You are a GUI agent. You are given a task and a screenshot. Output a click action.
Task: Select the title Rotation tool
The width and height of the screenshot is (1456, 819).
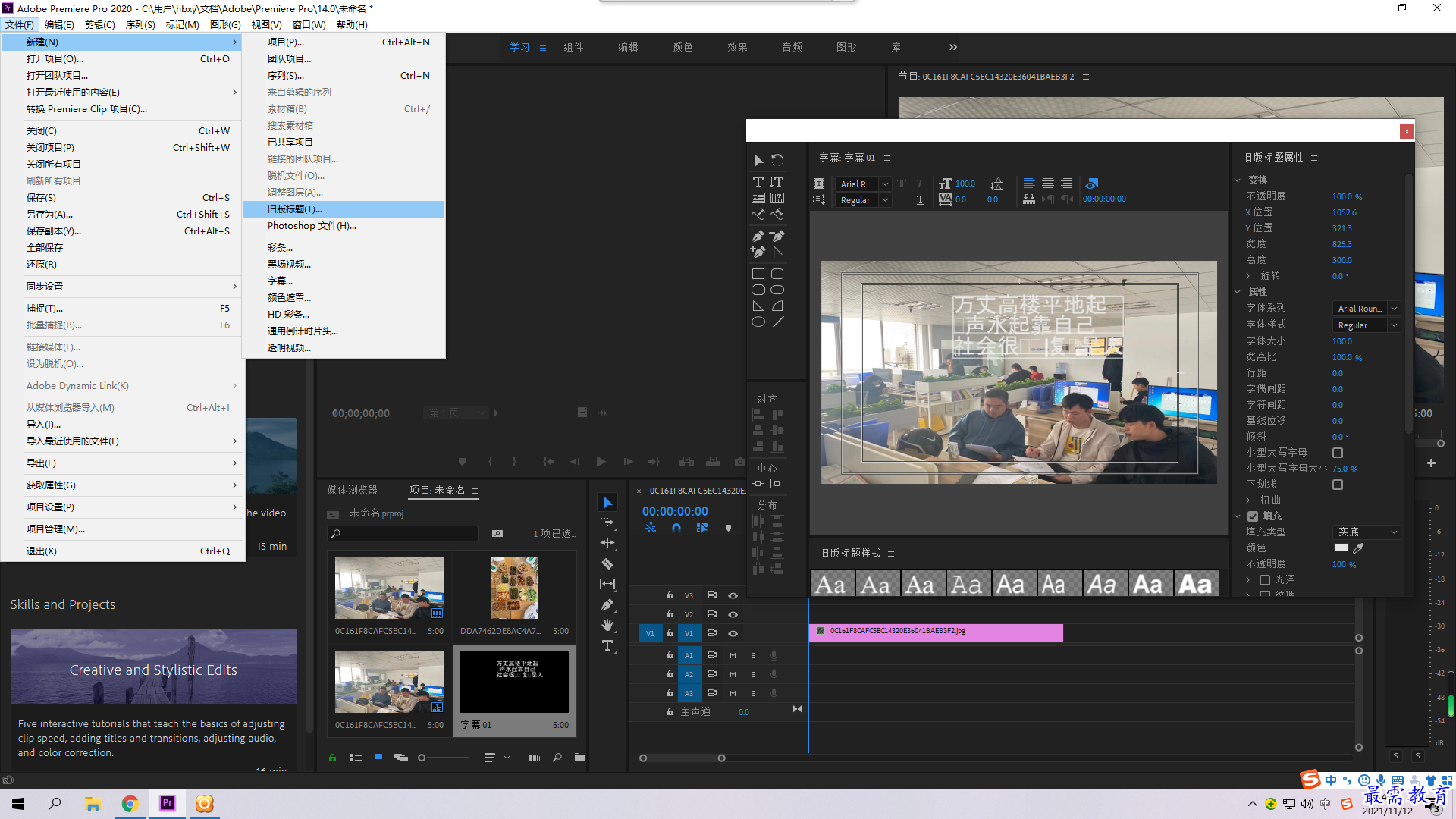tap(777, 160)
